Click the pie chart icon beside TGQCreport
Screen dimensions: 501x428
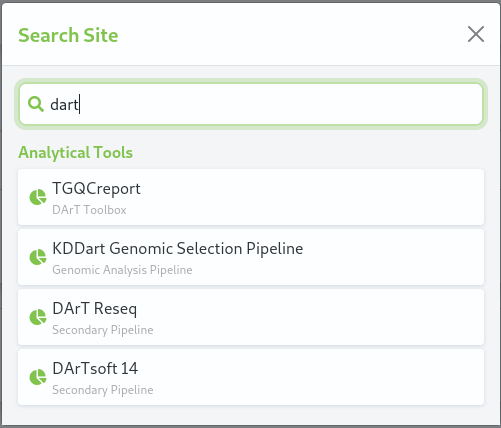tap(38, 197)
